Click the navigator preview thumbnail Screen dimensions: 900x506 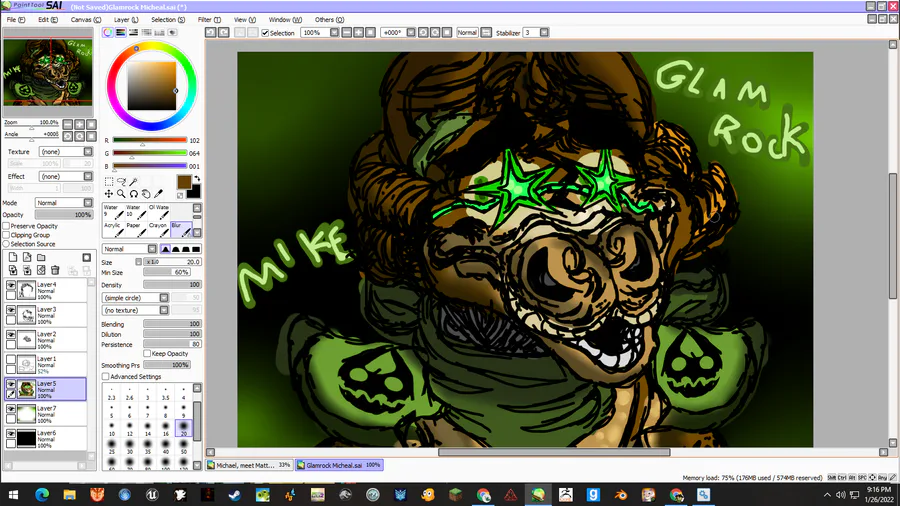[48, 72]
